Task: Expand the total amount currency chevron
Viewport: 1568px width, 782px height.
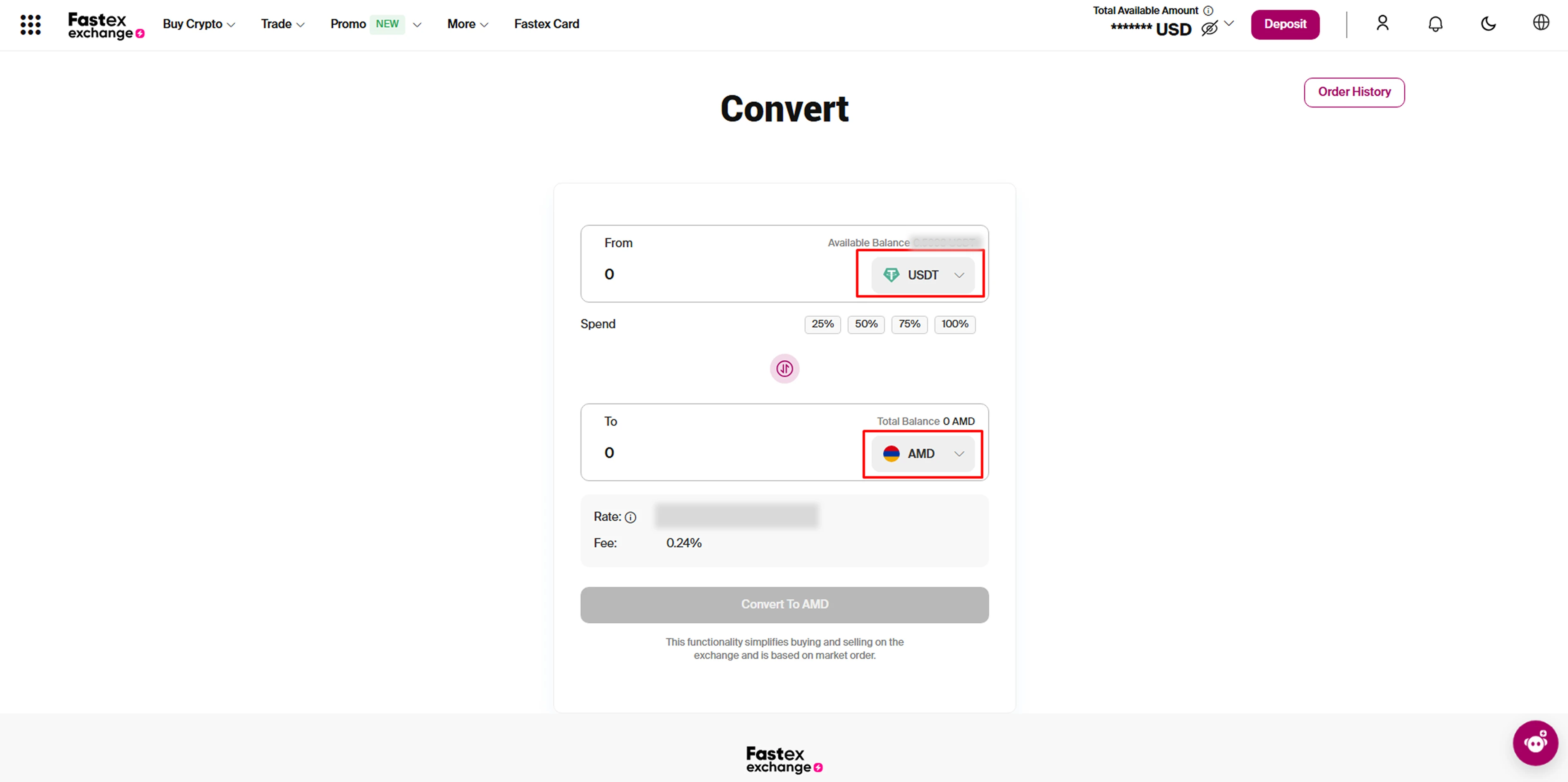Action: pyautogui.click(x=1229, y=24)
